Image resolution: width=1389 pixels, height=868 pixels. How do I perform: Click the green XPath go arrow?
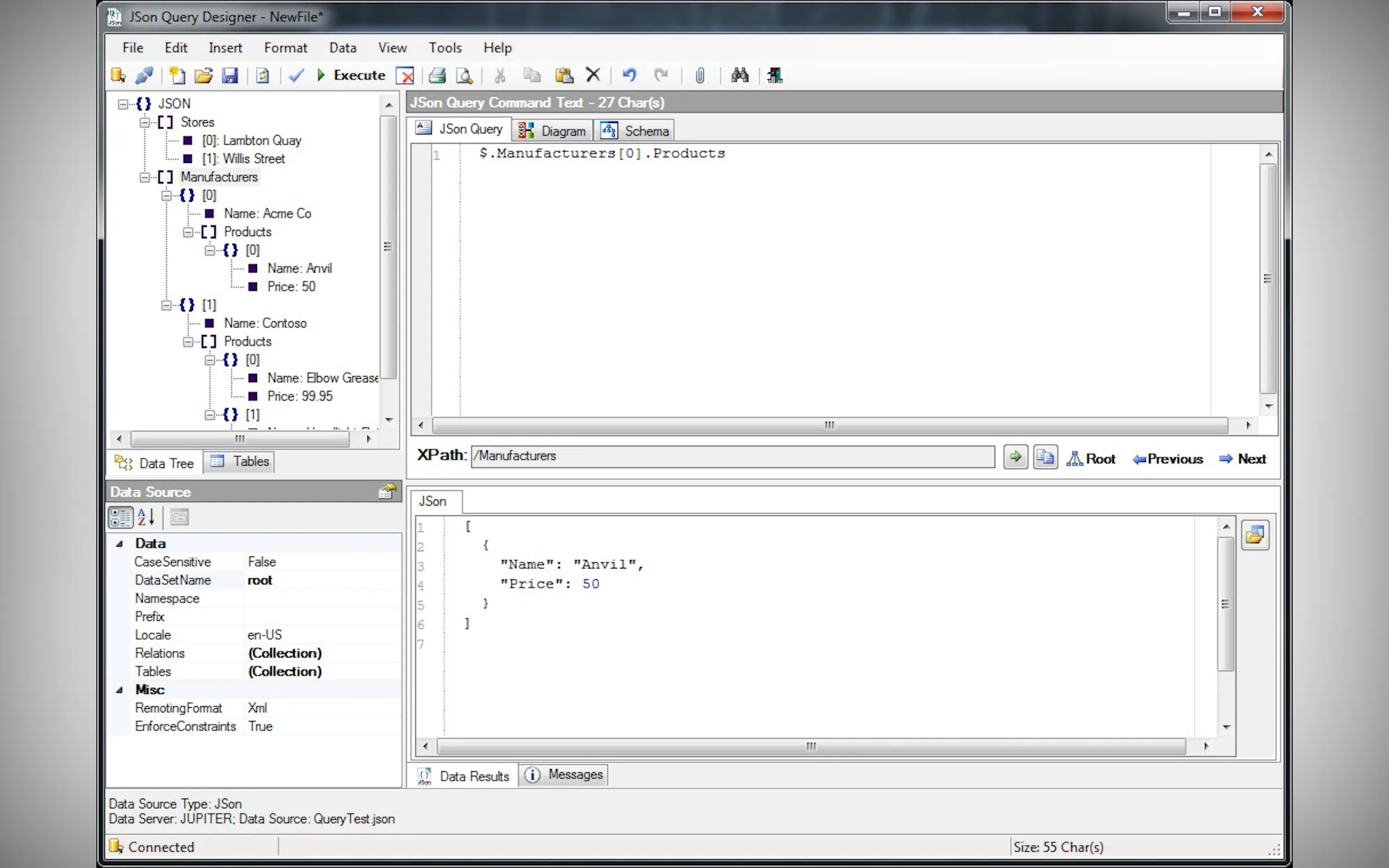coord(1015,458)
